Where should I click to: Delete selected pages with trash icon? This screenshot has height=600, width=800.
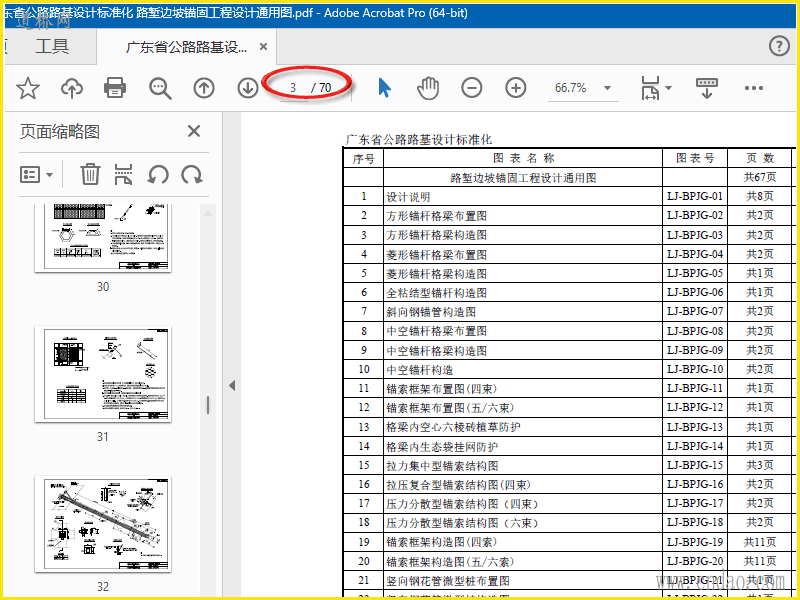click(x=90, y=174)
